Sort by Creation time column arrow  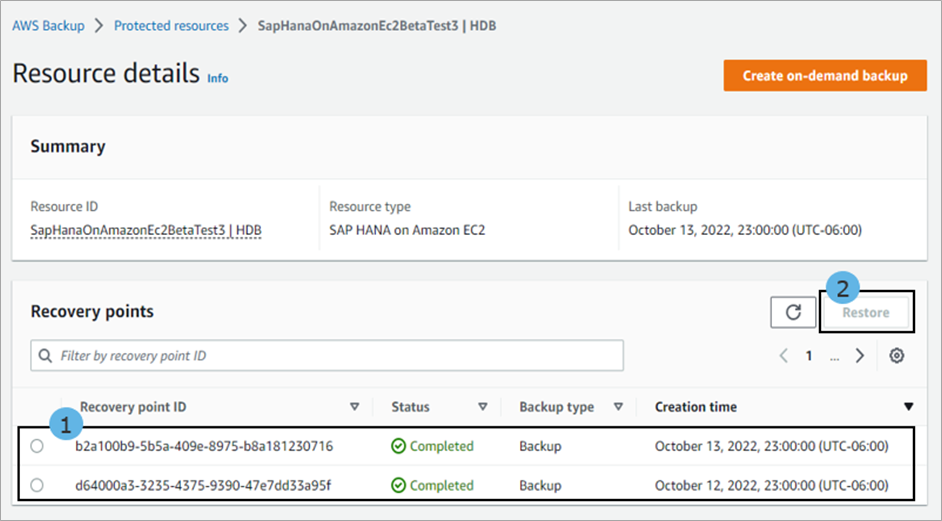pyautogui.click(x=908, y=407)
